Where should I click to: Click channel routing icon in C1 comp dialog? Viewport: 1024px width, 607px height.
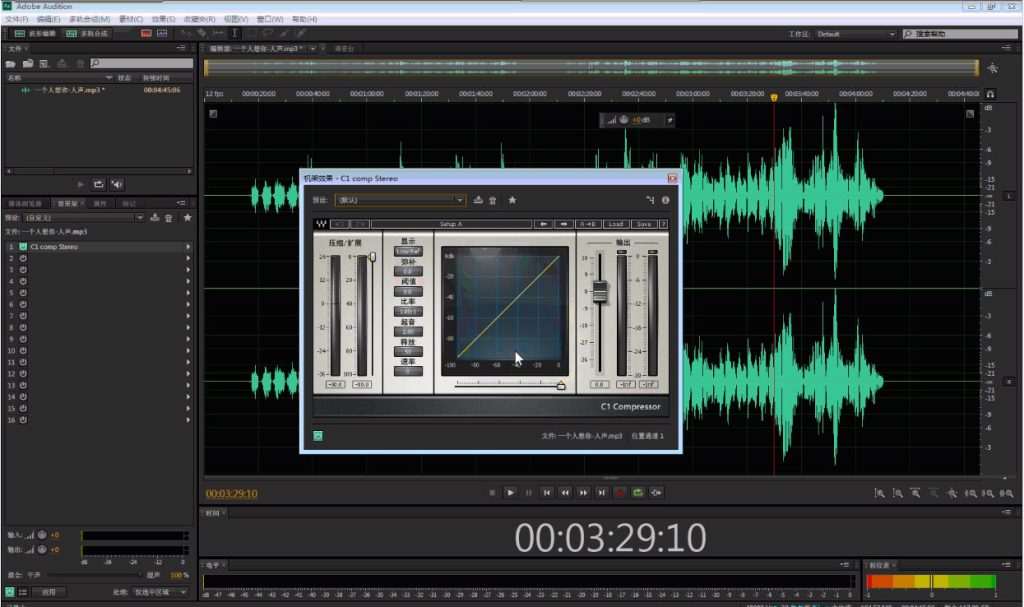tap(650, 200)
